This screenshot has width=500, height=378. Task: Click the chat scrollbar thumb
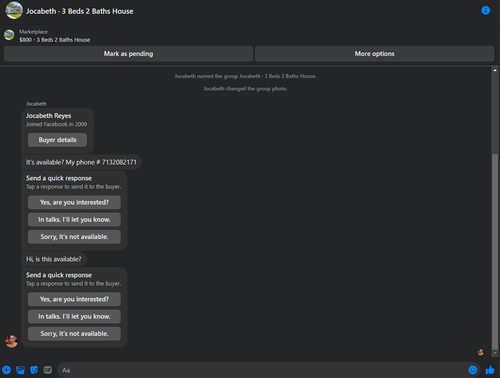[x=495, y=252]
